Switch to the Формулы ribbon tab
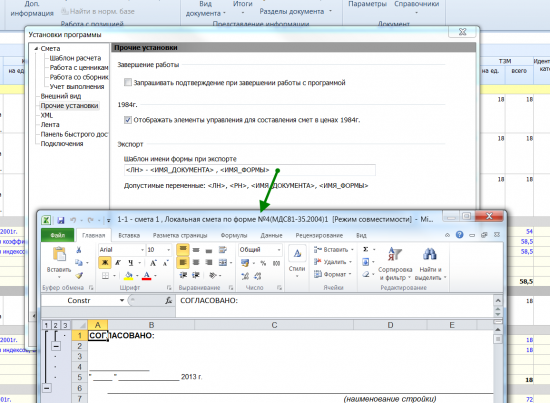This screenshot has height=403, width=550. click(234, 235)
